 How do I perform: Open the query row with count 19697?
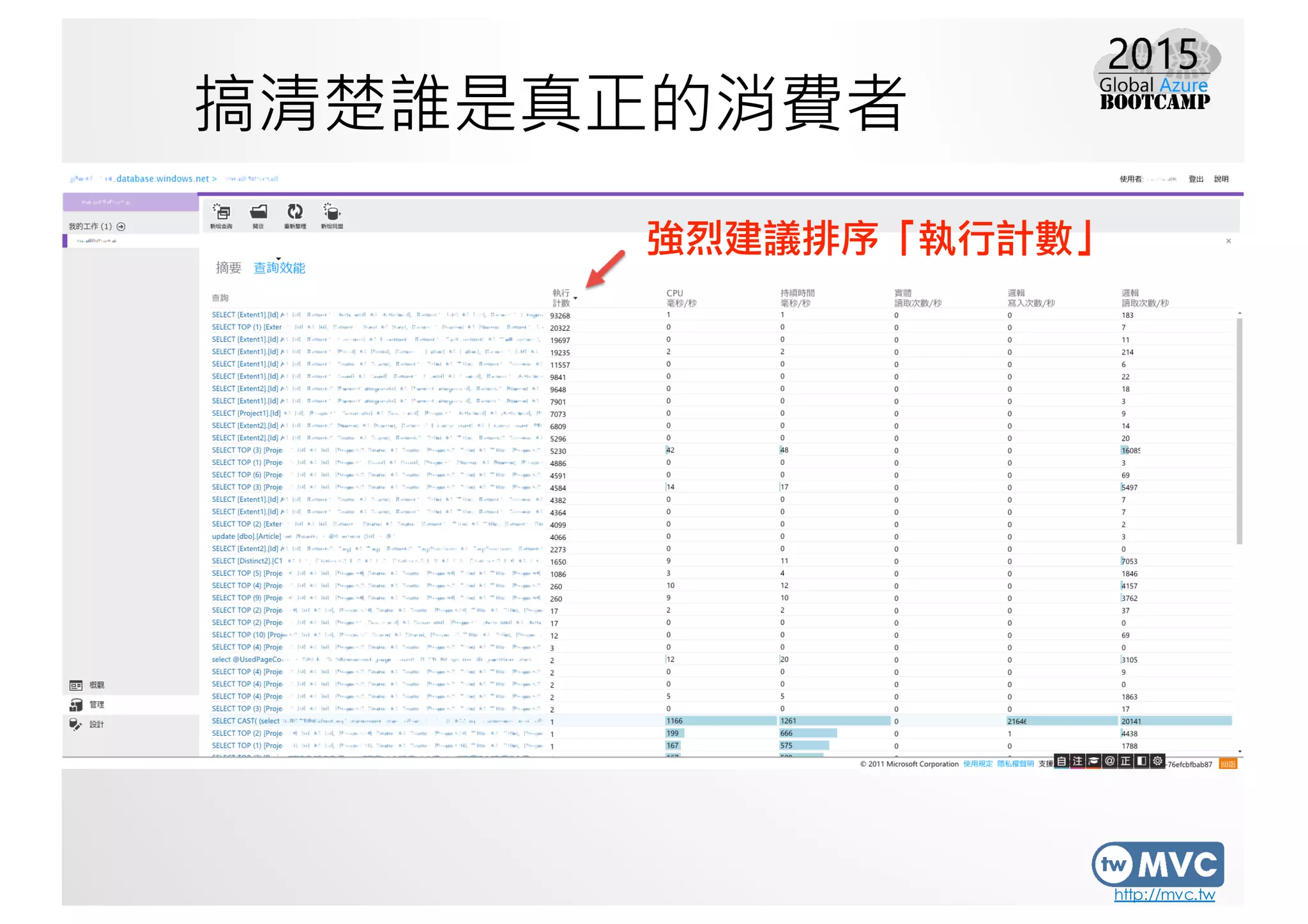coord(722,340)
